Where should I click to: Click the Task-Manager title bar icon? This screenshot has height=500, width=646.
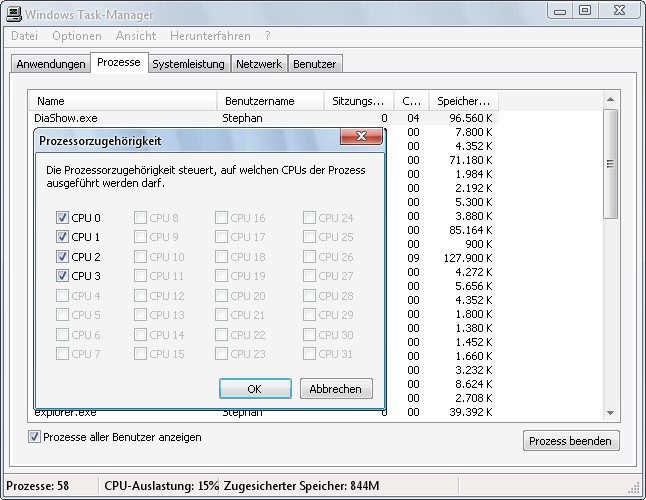click(x=16, y=11)
